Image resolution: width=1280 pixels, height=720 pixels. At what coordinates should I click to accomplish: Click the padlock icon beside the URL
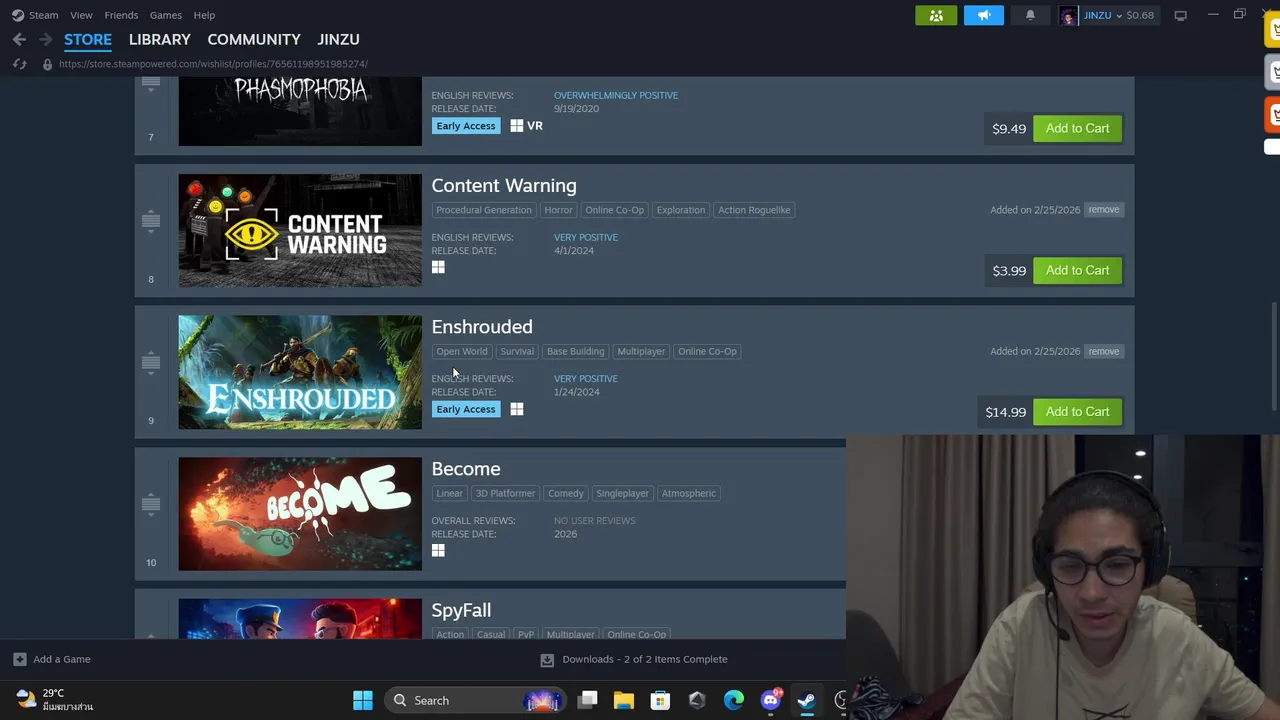coord(47,64)
